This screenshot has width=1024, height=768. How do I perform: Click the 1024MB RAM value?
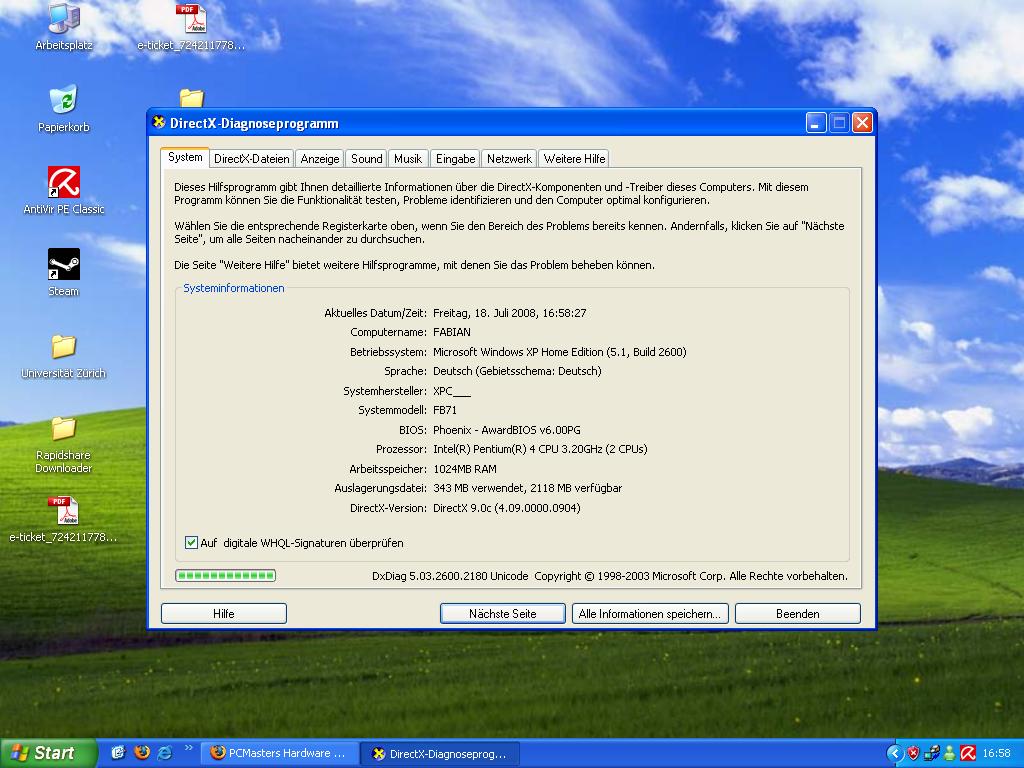464,469
